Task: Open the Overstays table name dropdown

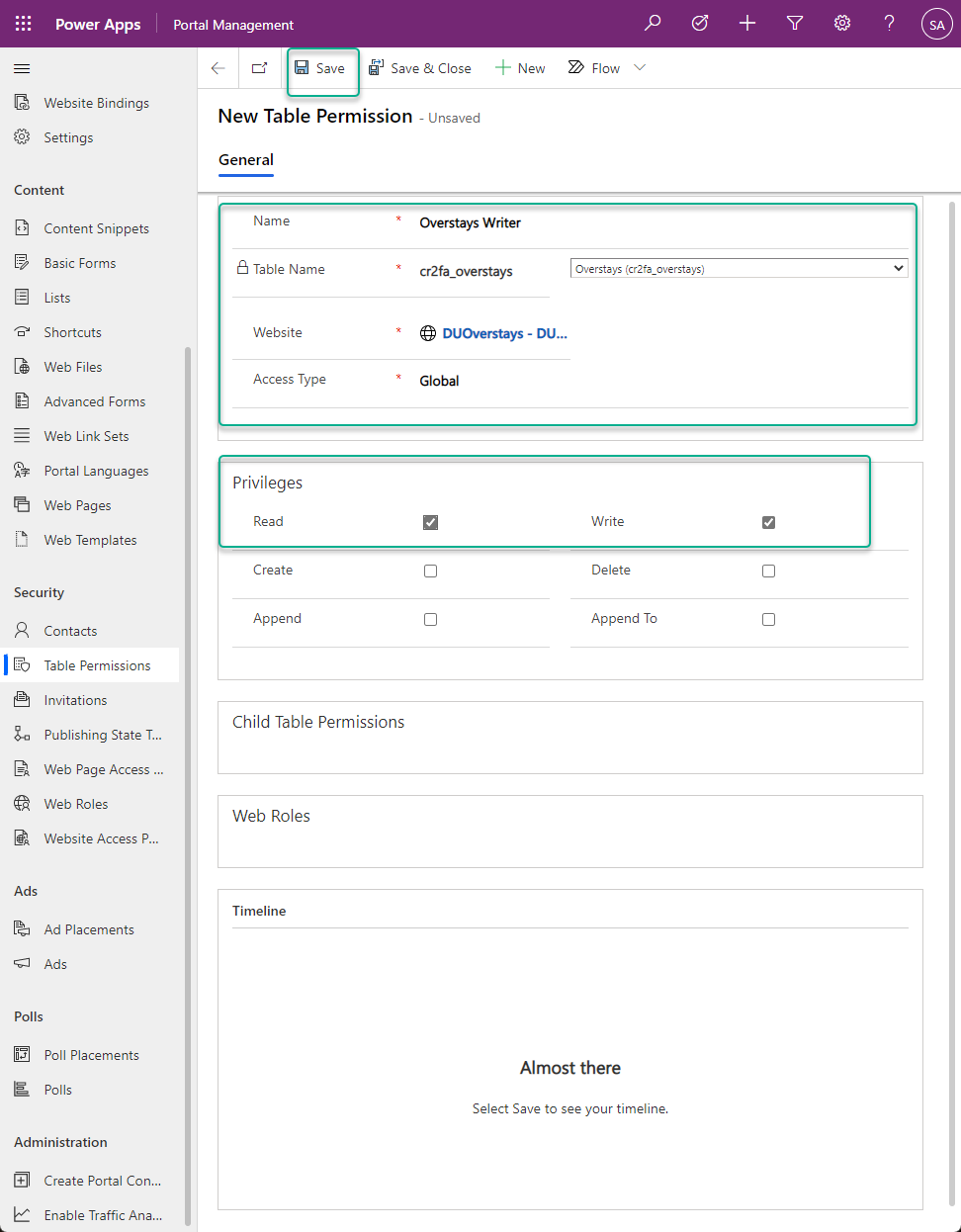Action: 739,268
